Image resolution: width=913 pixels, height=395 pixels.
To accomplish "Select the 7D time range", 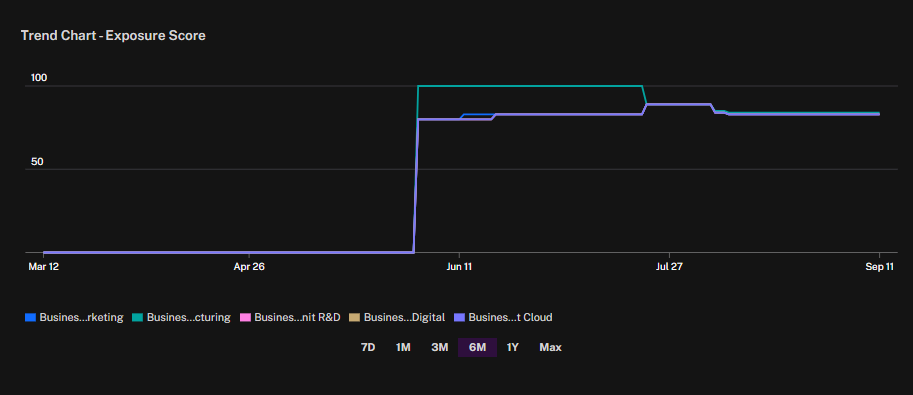I will click(x=368, y=347).
